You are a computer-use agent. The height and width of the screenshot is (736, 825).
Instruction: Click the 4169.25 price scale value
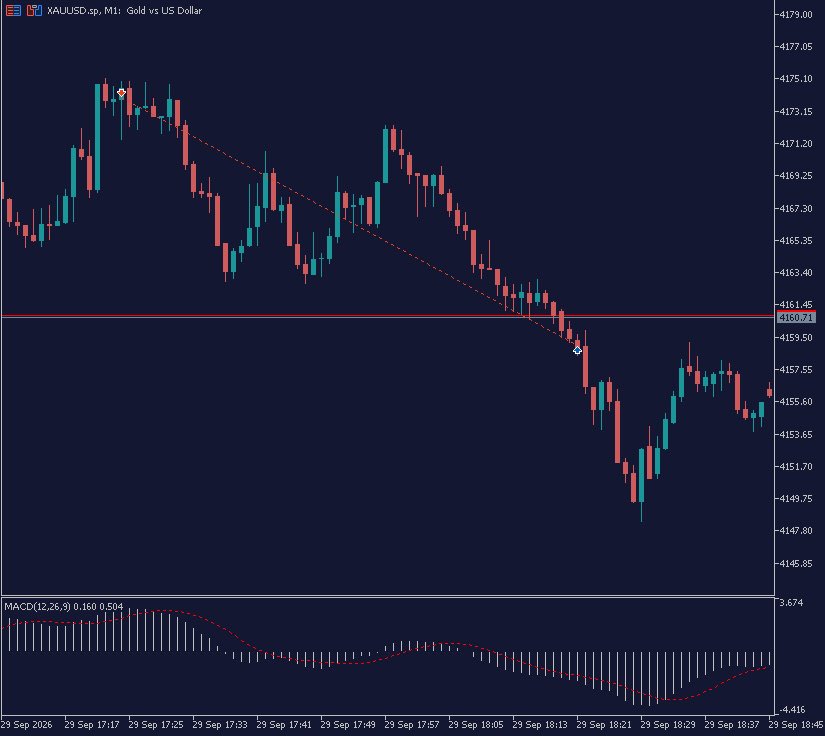tap(796, 176)
